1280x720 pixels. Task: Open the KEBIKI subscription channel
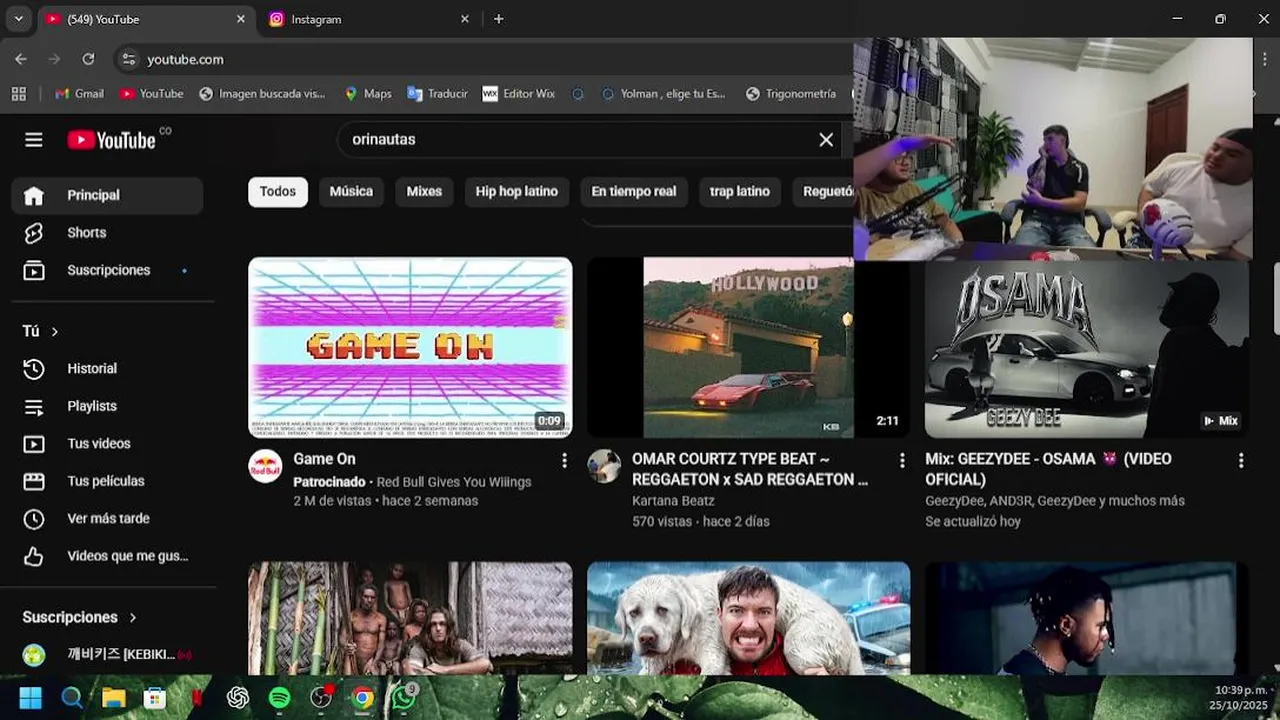pyautogui.click(x=107, y=655)
